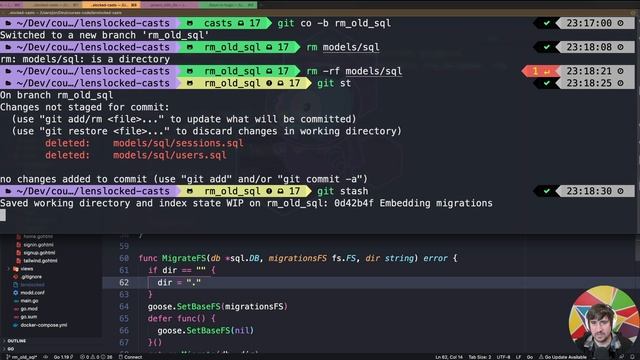Expand the views folder
The height and width of the screenshot is (360, 640).
point(27,269)
